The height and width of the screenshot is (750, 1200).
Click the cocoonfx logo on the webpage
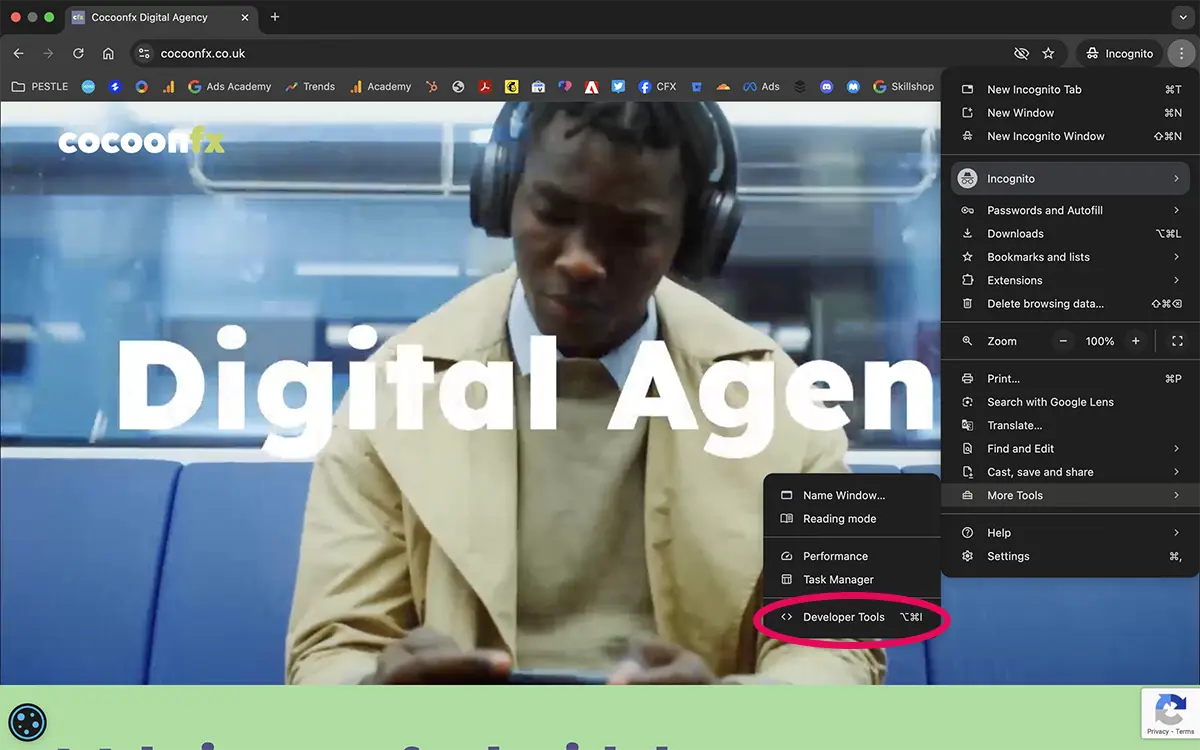point(140,142)
